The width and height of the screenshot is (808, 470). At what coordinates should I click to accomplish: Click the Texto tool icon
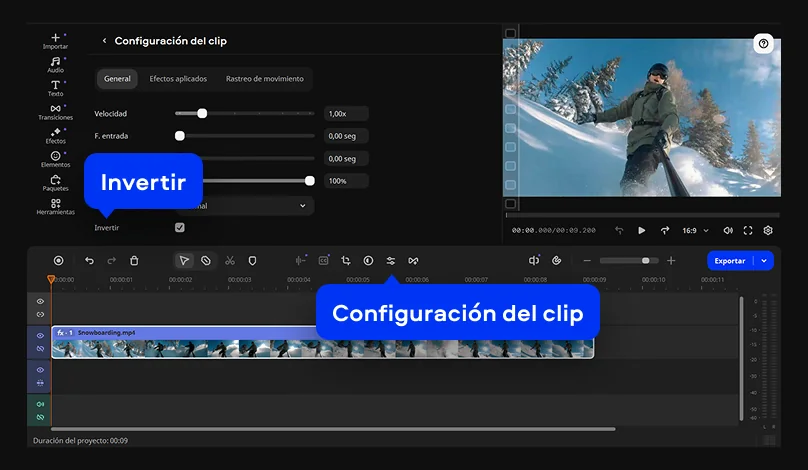pos(55,88)
